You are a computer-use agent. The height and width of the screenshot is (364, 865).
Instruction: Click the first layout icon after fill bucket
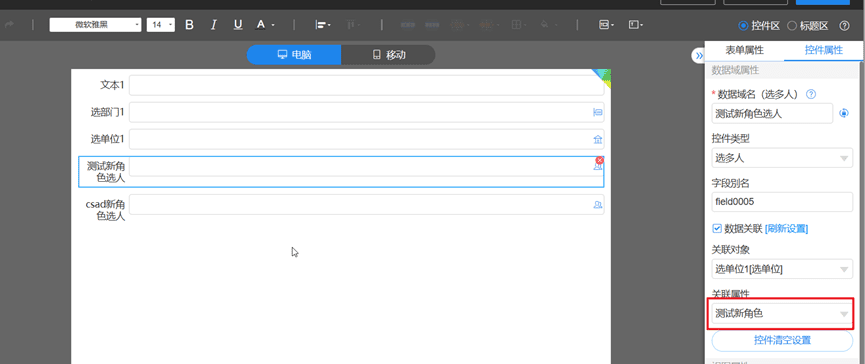tap(606, 25)
